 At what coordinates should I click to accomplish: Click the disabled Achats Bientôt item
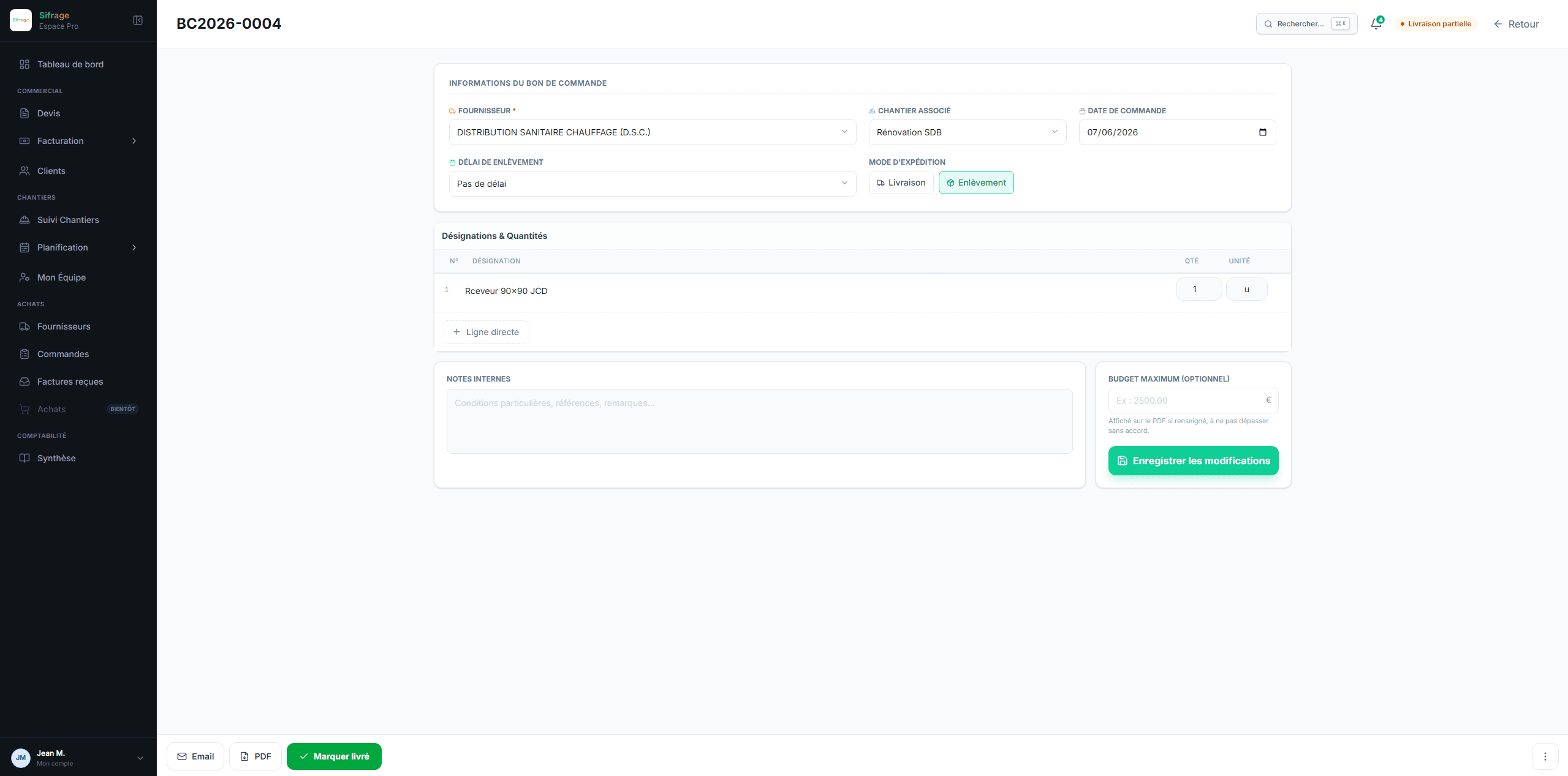(78, 409)
